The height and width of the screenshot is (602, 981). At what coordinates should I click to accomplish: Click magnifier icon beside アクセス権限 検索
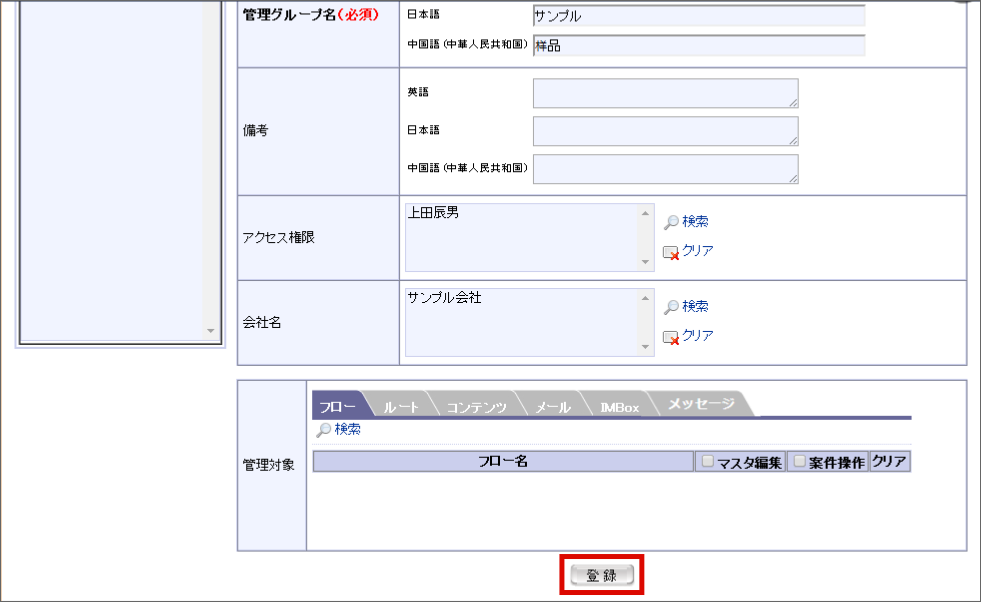point(671,222)
